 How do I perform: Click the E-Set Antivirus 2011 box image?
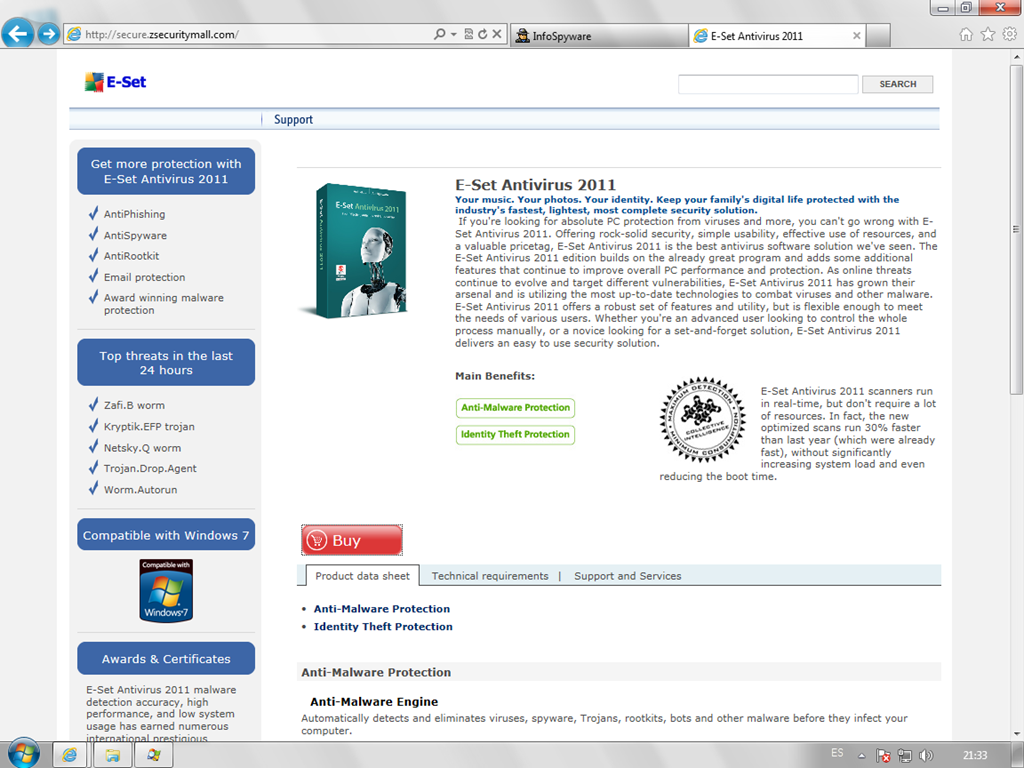pyautogui.click(x=353, y=251)
